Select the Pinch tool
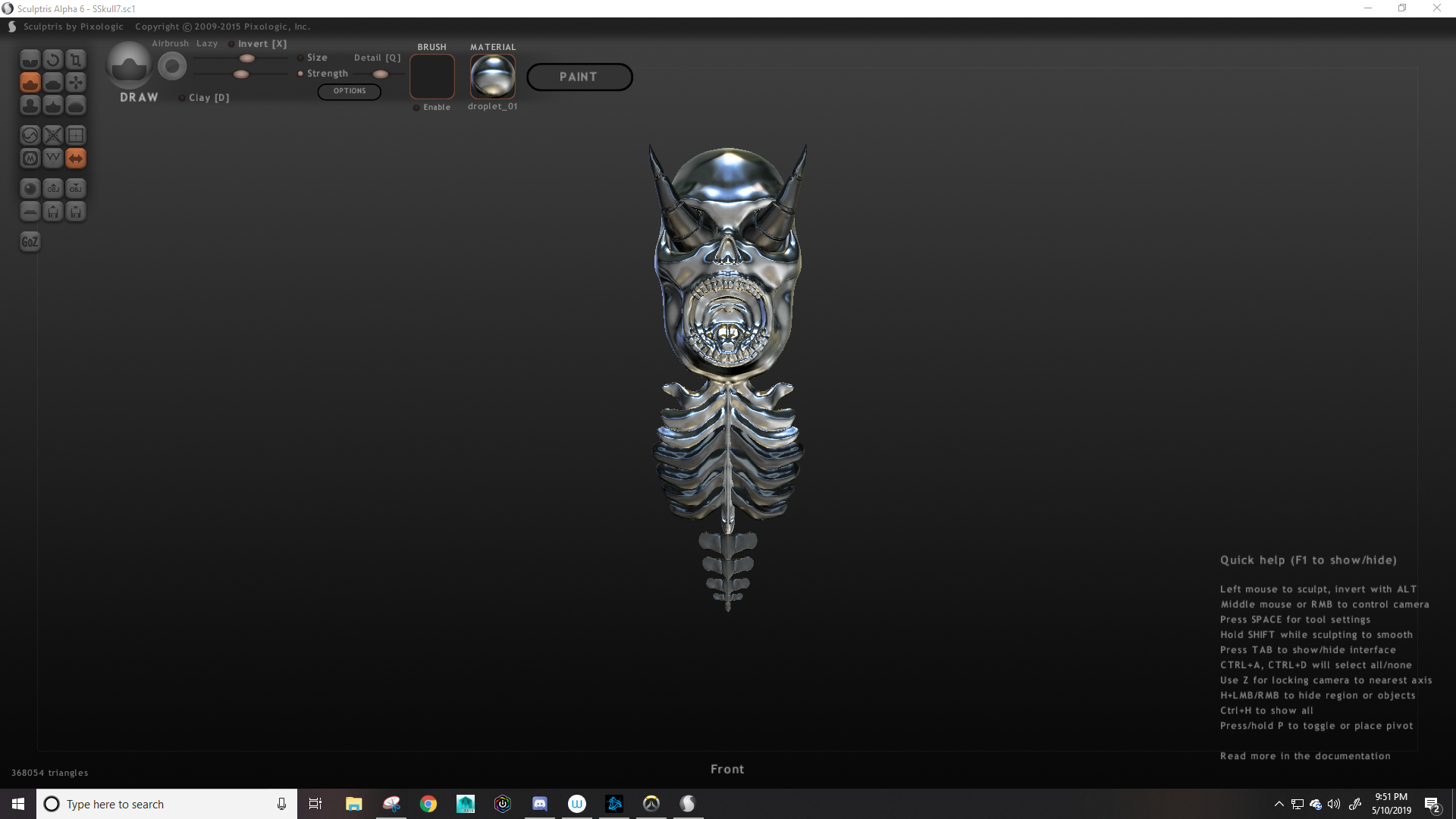The image size is (1456, 819). click(x=53, y=105)
